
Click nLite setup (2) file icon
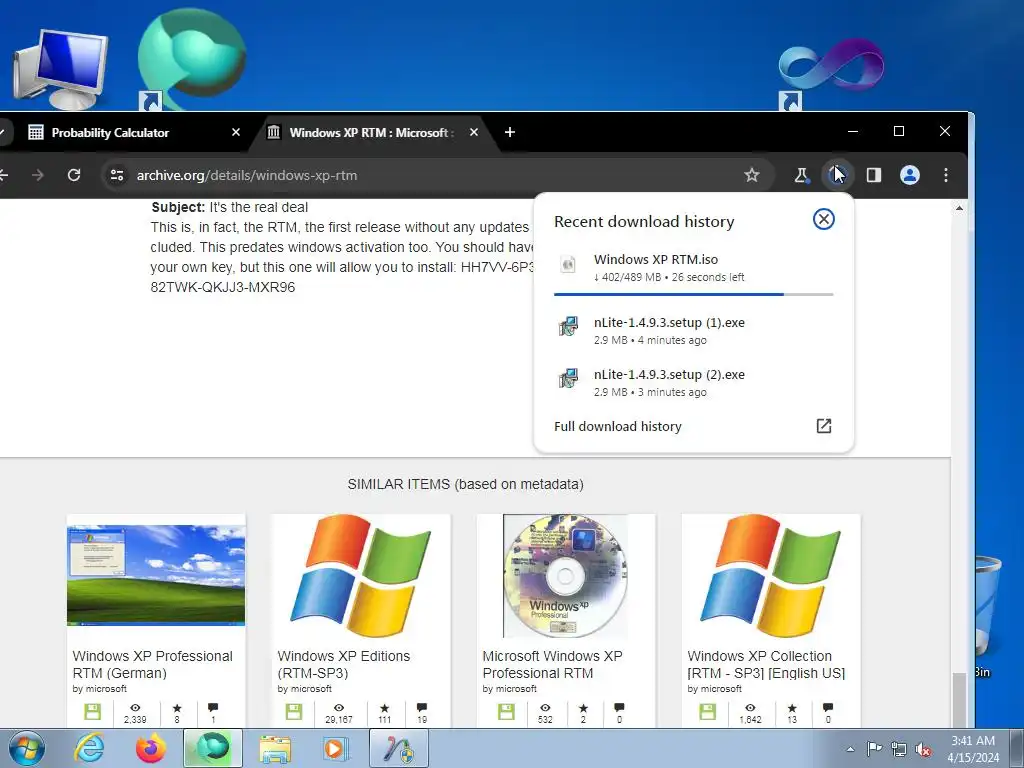click(568, 378)
